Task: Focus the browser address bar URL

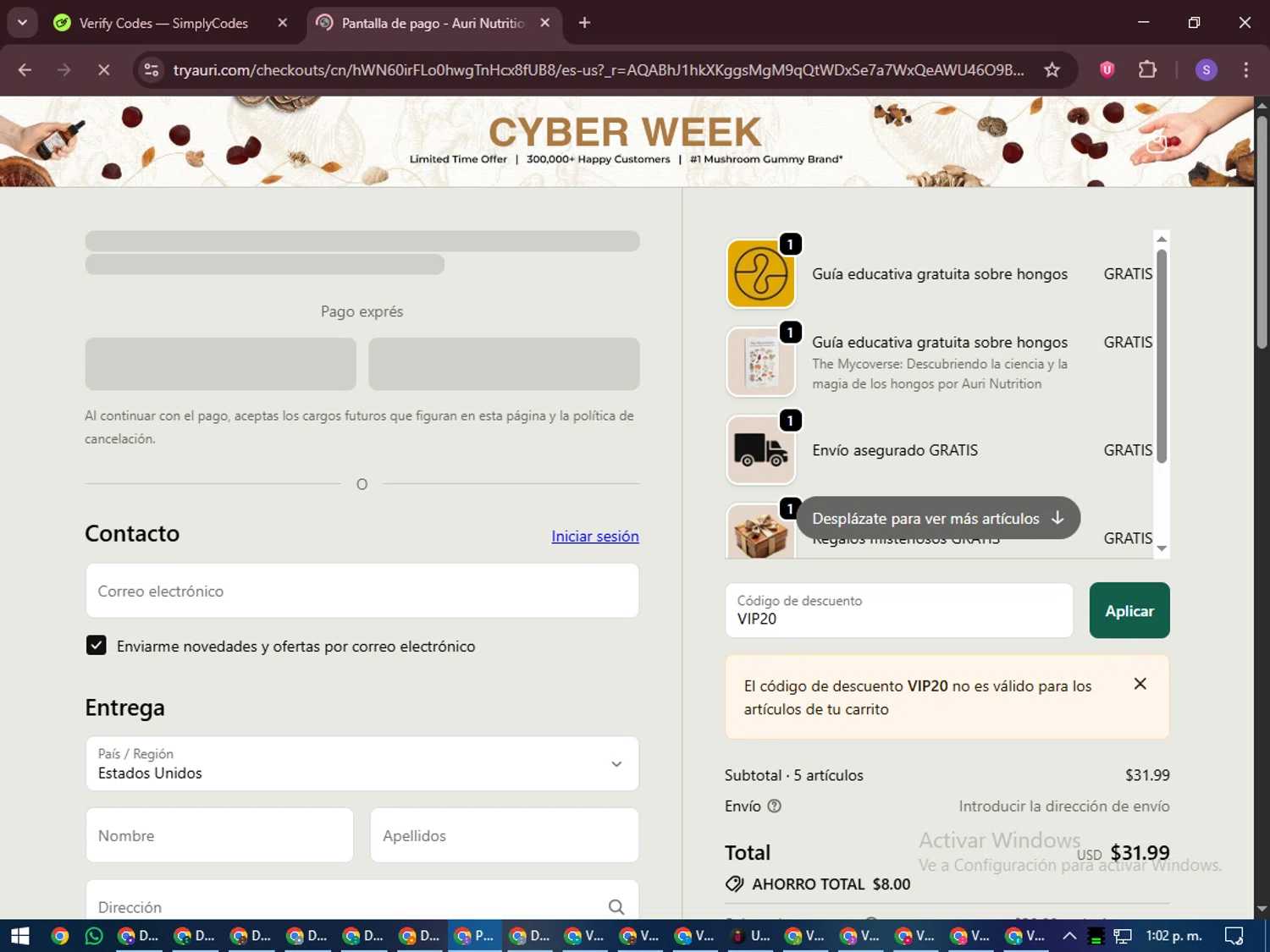Action: pyautogui.click(x=598, y=70)
